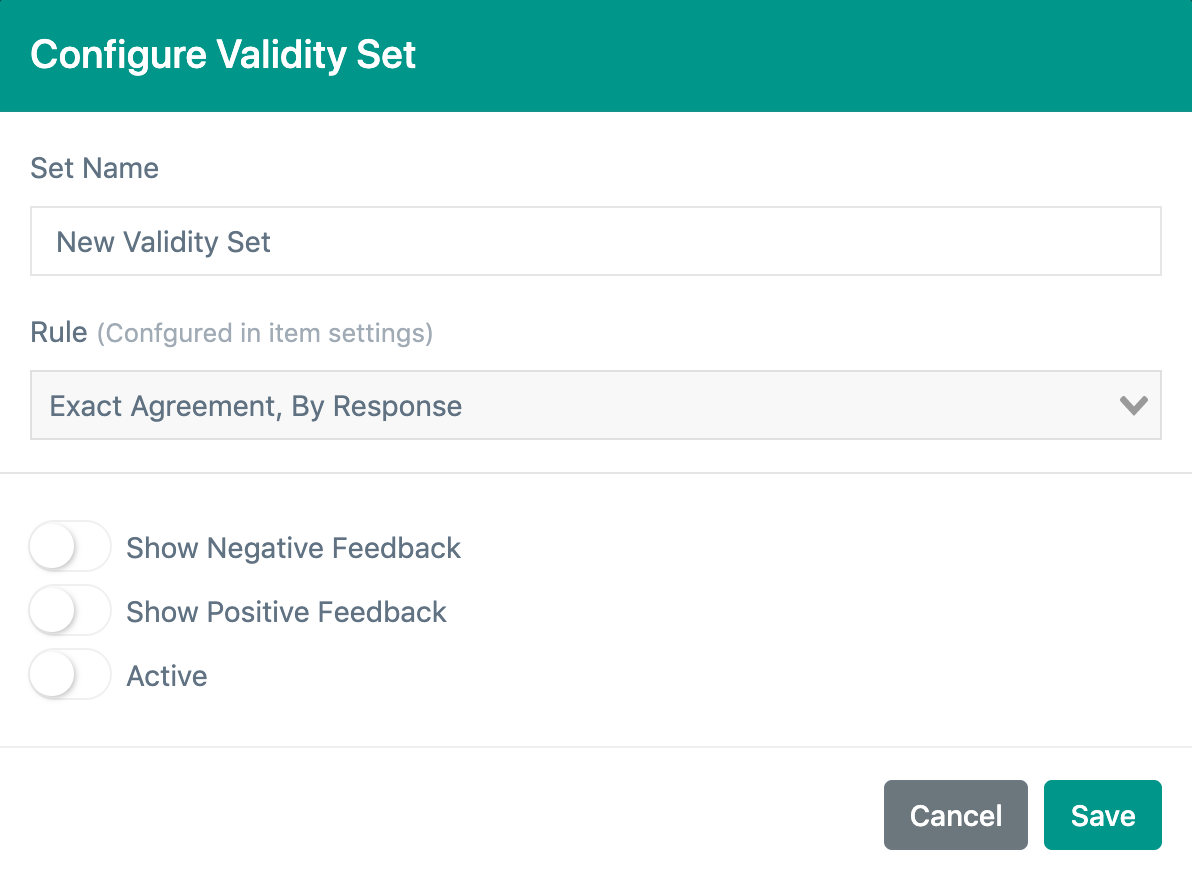Click the Configure Validity Set title
Image resolution: width=1192 pixels, height=872 pixels.
pos(223,55)
